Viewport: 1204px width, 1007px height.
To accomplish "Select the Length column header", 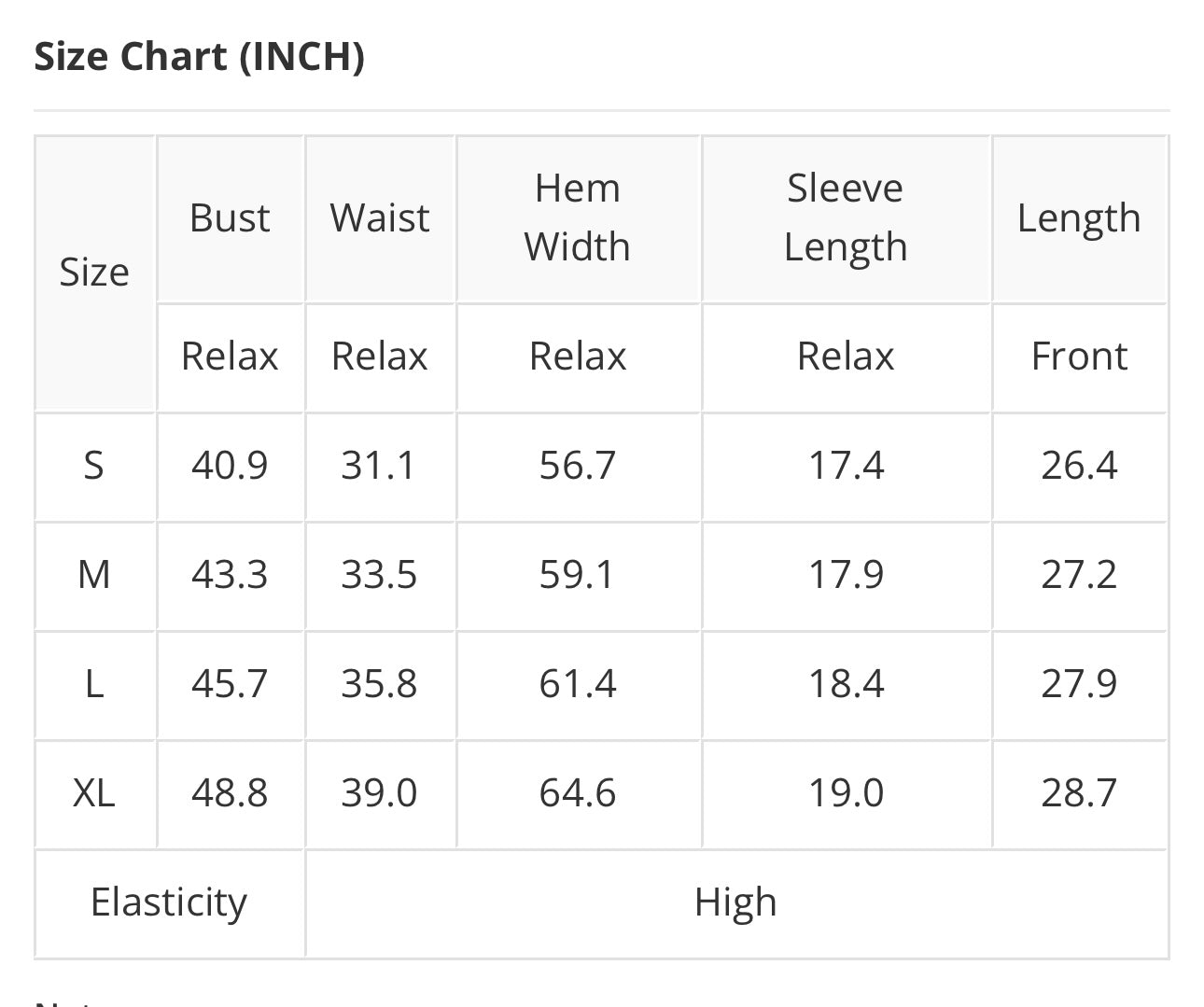I will tap(1078, 218).
